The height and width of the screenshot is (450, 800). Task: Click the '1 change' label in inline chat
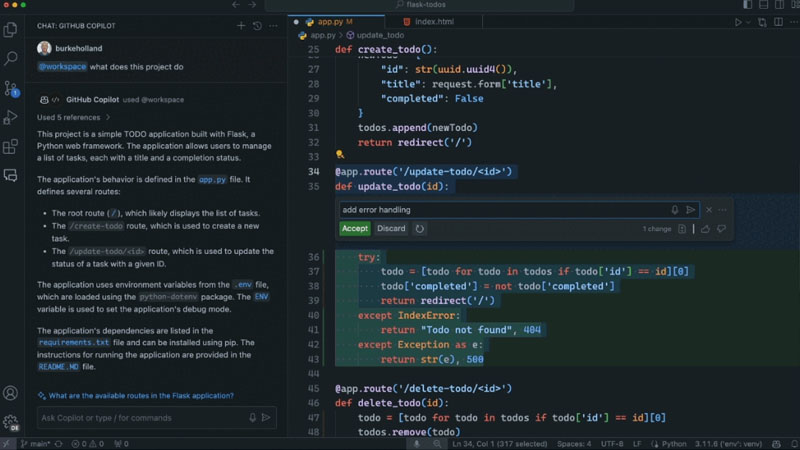[657, 229]
